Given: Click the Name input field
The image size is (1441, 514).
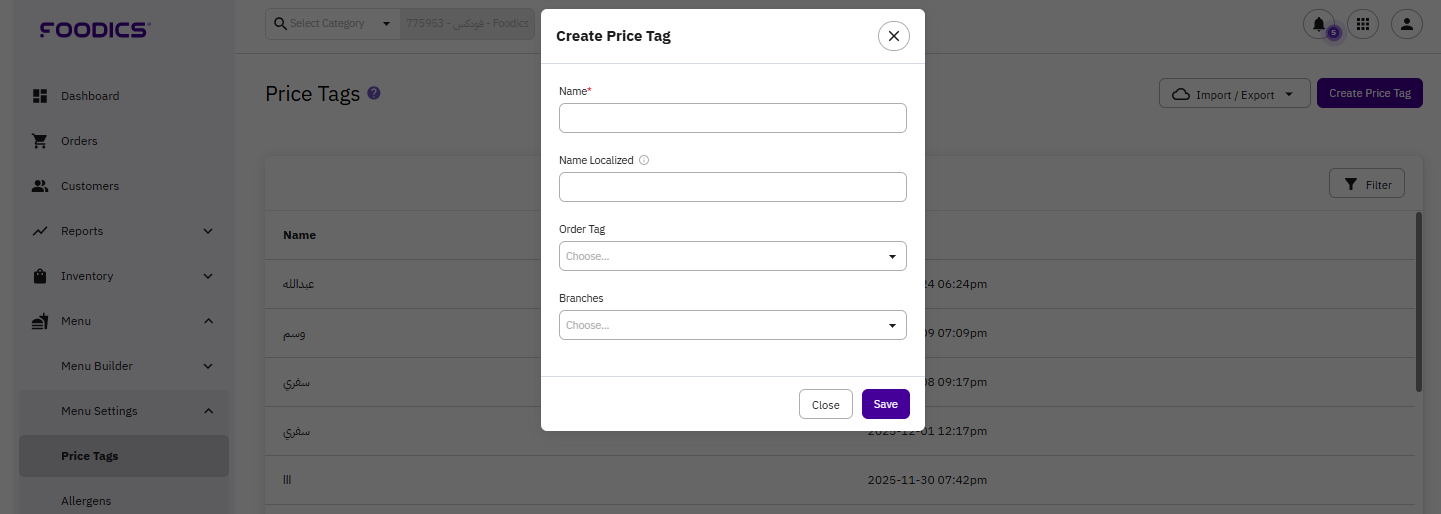Looking at the screenshot, I should [732, 118].
